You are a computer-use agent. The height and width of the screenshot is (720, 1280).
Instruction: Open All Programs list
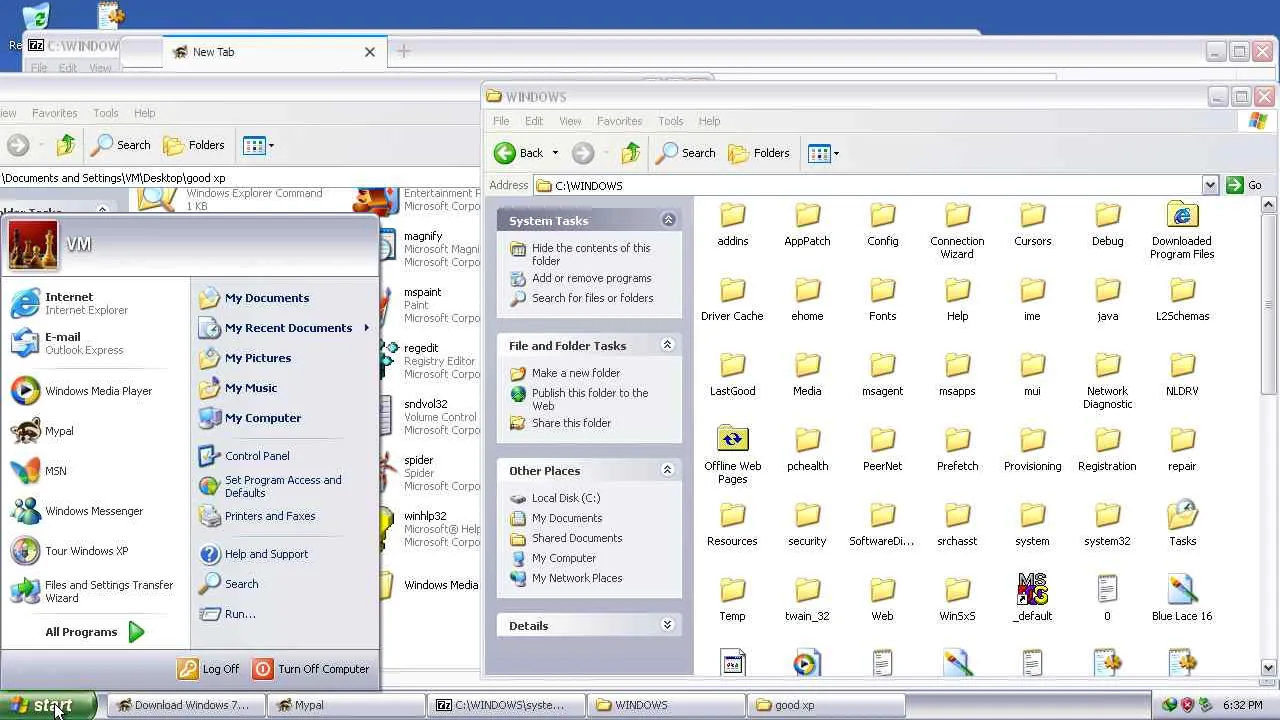point(95,632)
